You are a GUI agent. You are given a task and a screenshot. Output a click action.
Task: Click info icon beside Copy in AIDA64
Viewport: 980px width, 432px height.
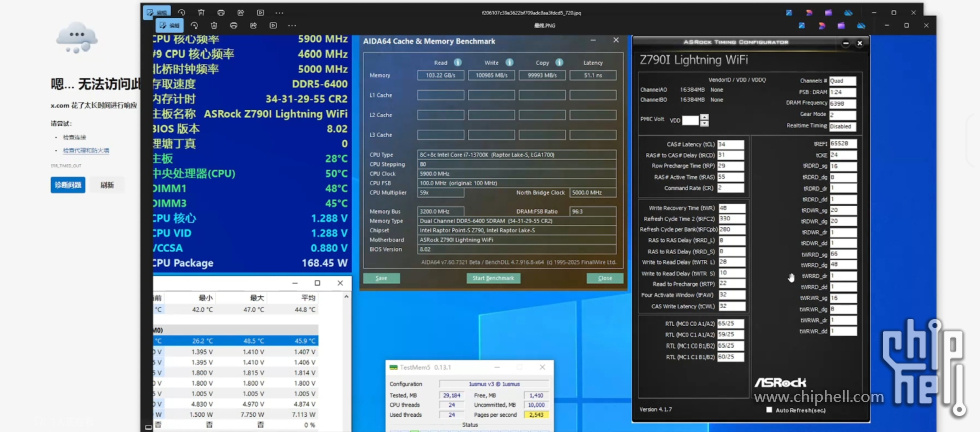tap(559, 63)
